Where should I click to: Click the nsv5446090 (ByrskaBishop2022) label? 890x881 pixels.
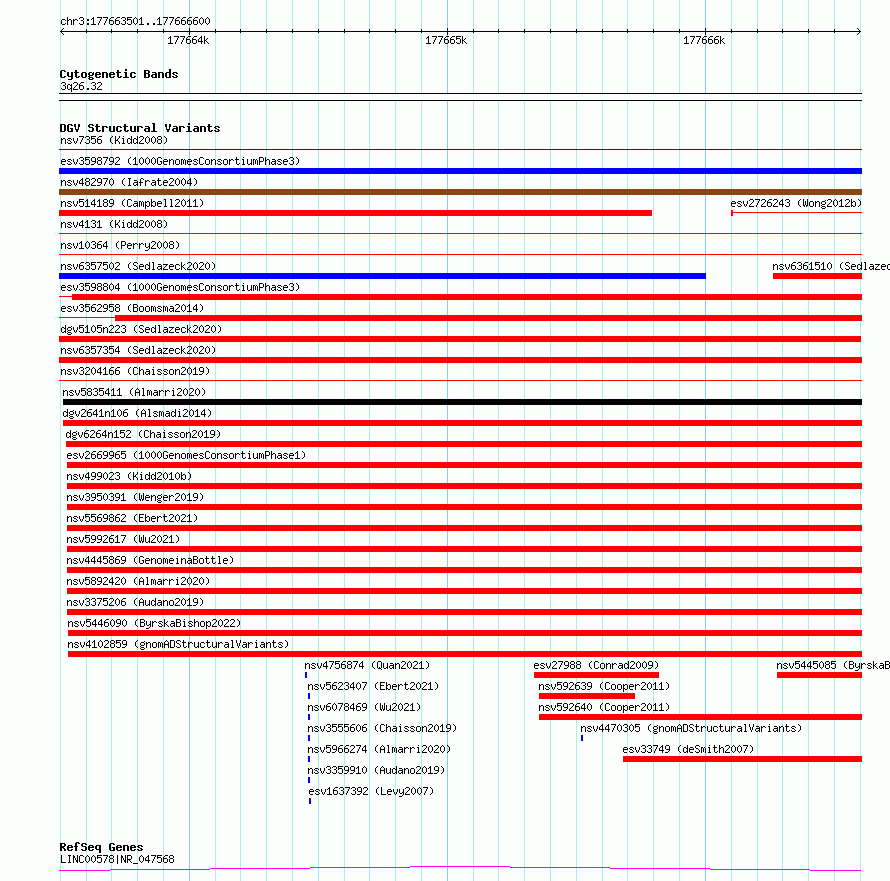pyautogui.click(x=154, y=623)
